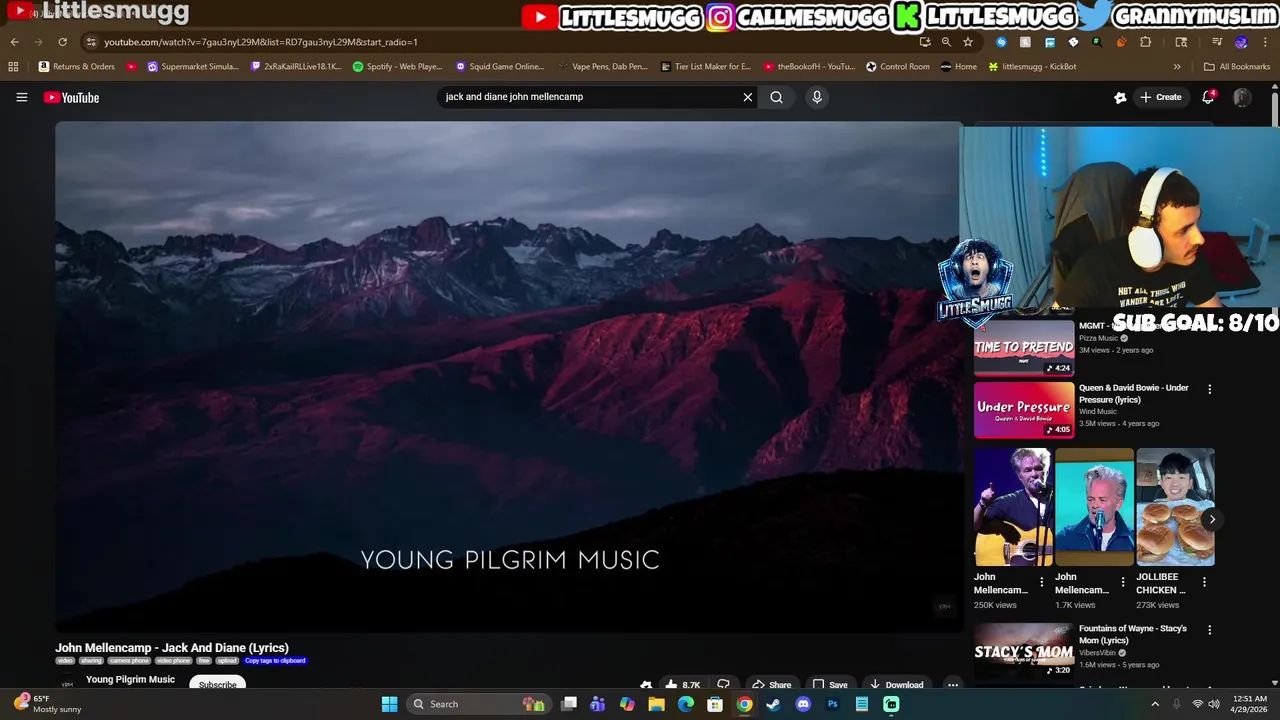Open the Windows Start button

coord(389,704)
